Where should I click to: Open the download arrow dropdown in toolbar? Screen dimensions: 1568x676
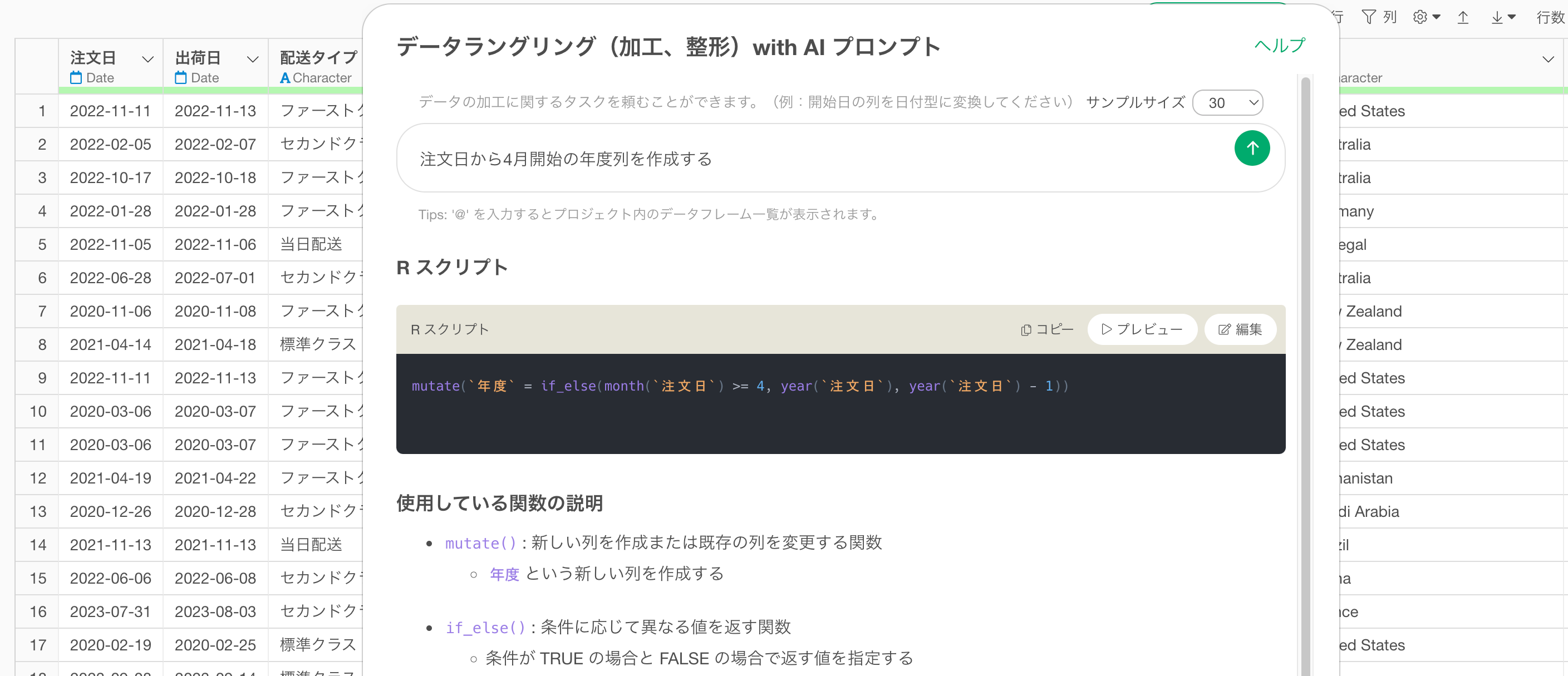coord(1502,17)
